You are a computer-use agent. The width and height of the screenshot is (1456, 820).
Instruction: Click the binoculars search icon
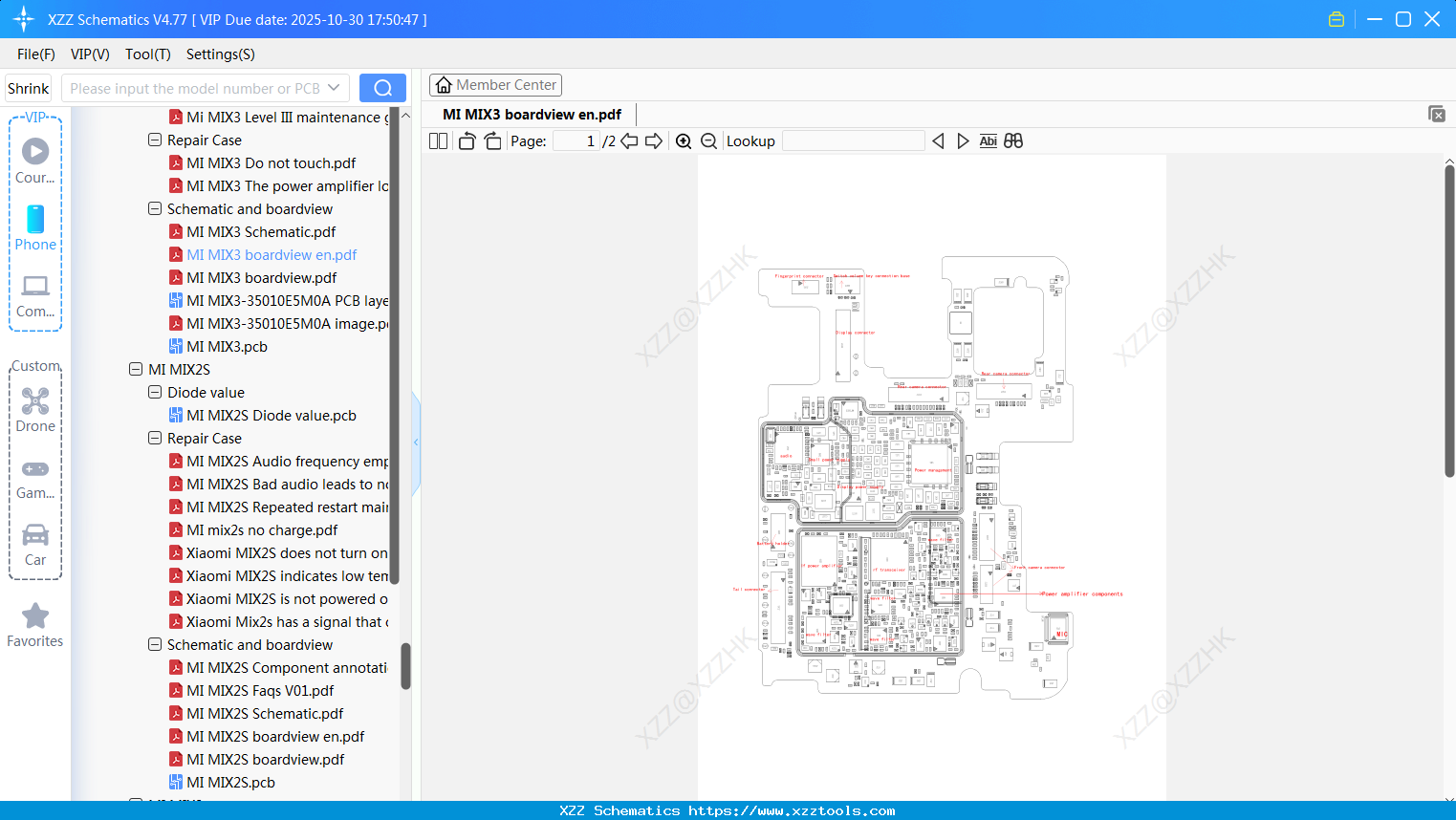pyautogui.click(x=1013, y=141)
